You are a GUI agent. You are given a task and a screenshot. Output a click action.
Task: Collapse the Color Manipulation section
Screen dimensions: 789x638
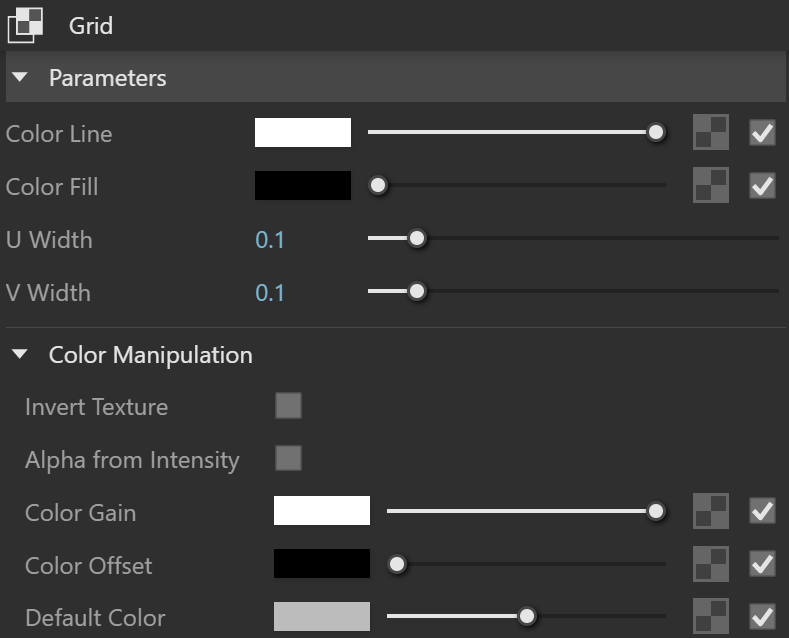[x=20, y=354]
